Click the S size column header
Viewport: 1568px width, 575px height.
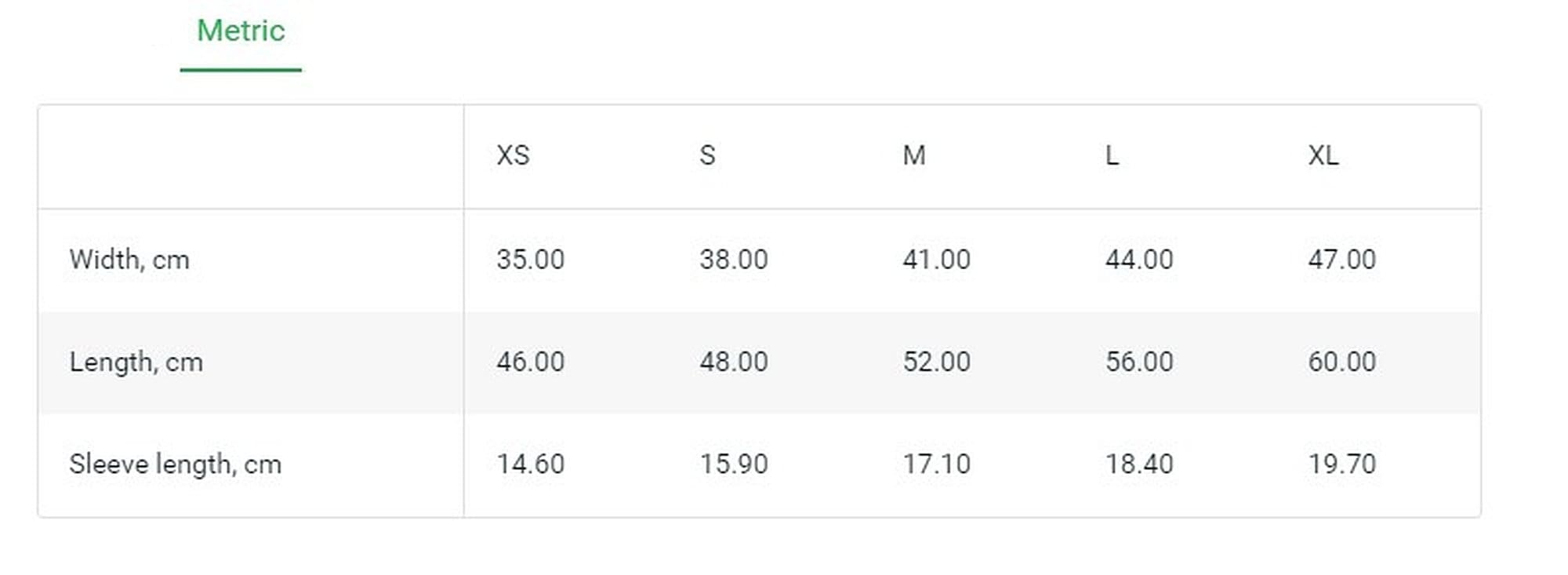(707, 155)
